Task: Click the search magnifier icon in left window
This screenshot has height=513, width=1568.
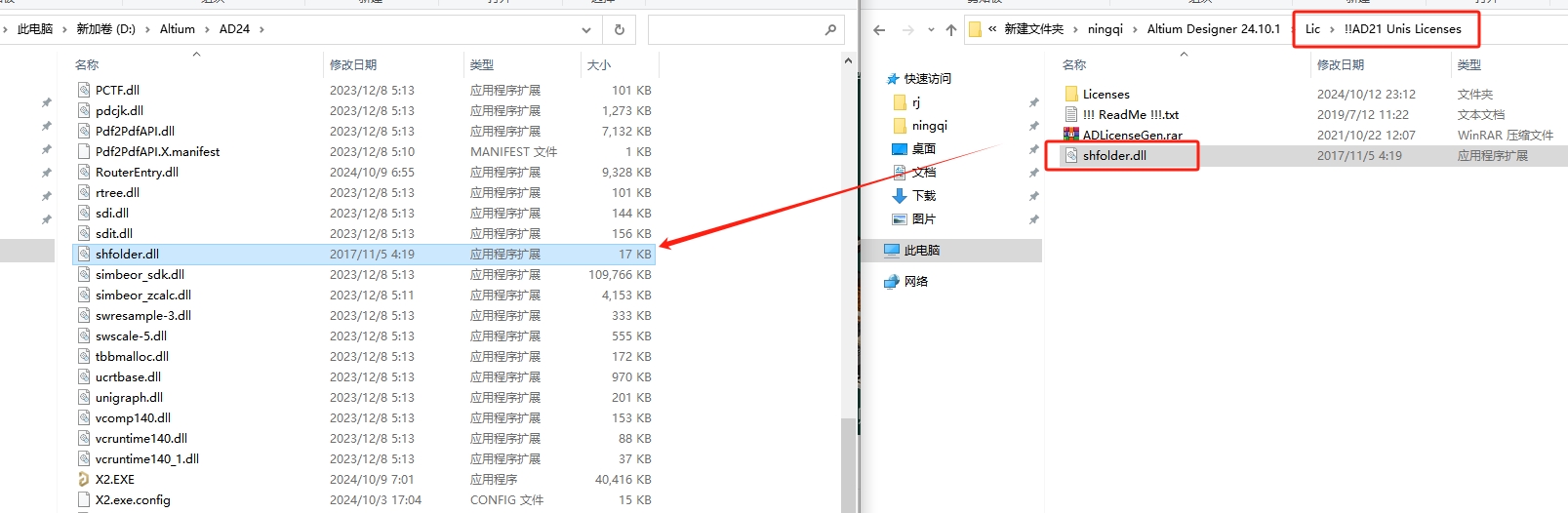Action: pyautogui.click(x=830, y=29)
